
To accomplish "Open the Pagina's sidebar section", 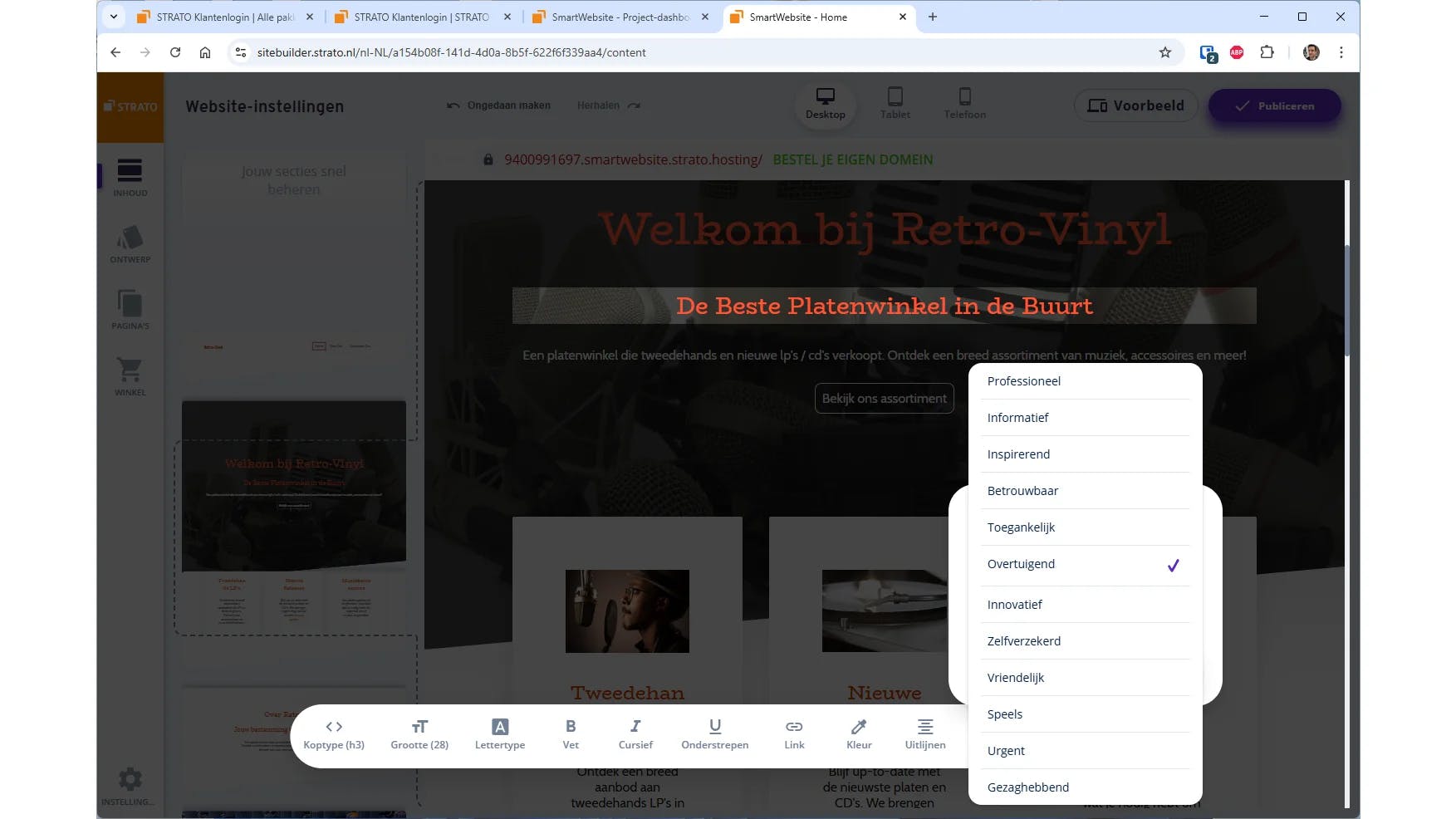I will pos(130,310).
